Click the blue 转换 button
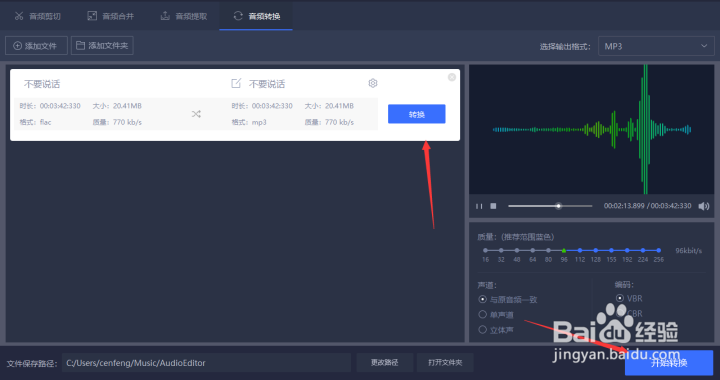720x380 pixels. point(416,114)
